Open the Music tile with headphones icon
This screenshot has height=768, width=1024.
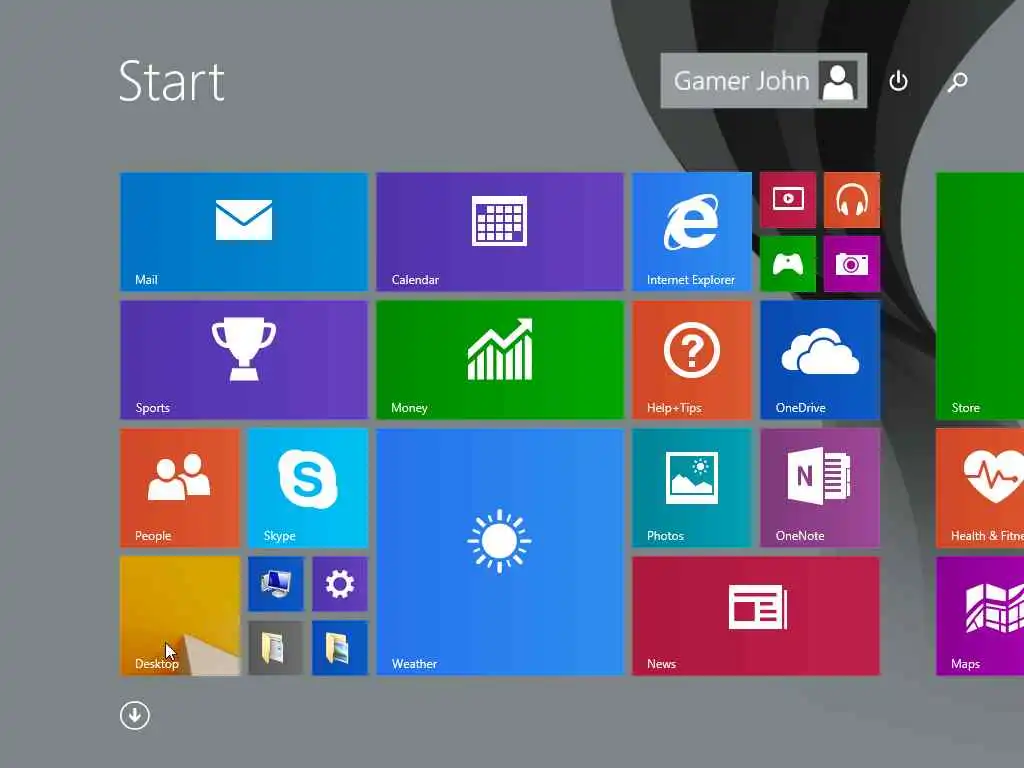tap(852, 200)
